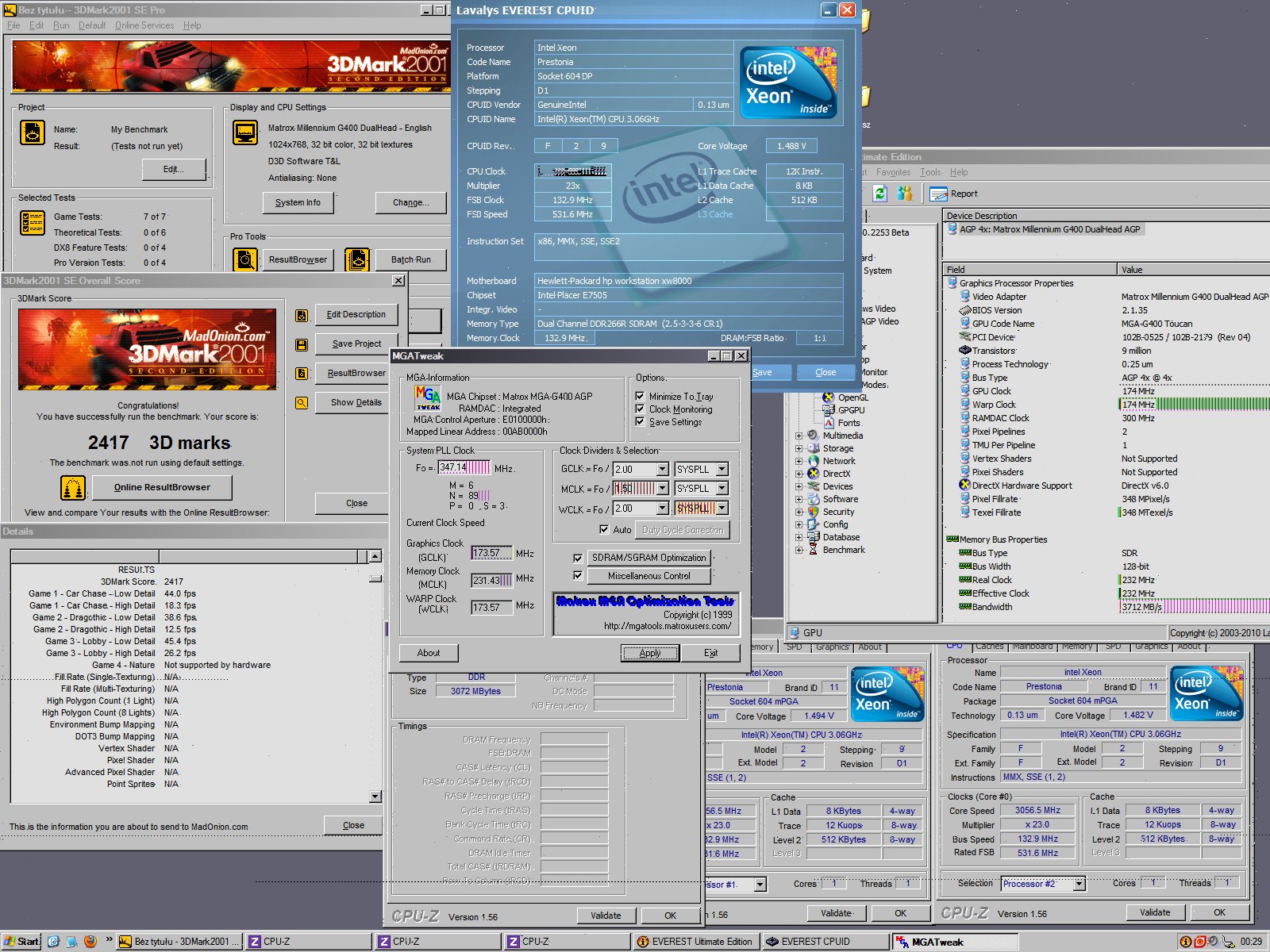The height and width of the screenshot is (952, 1270).
Task: Click the Apply button in MGATweak
Action: click(650, 653)
